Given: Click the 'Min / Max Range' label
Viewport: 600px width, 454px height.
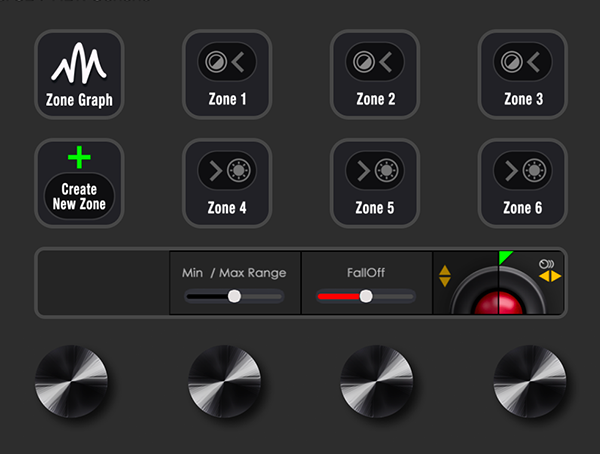Looking at the screenshot, I should pos(234,273).
